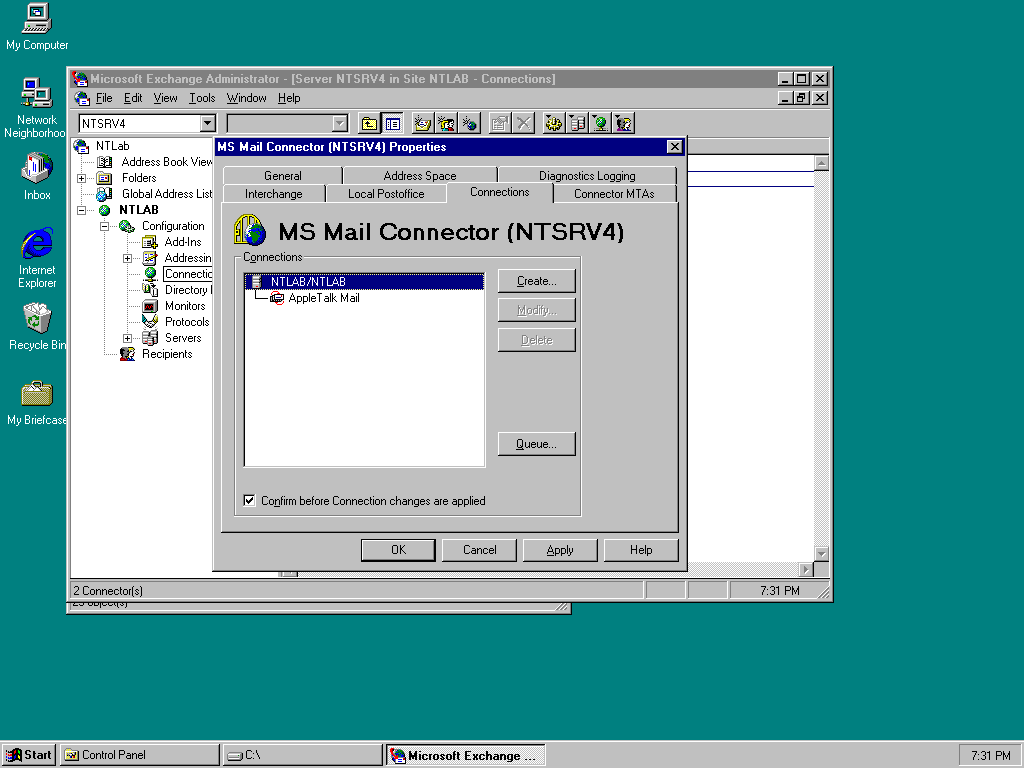Viewport: 1024px width, 768px height.
Task: Click the Create... button
Action: pos(537,281)
